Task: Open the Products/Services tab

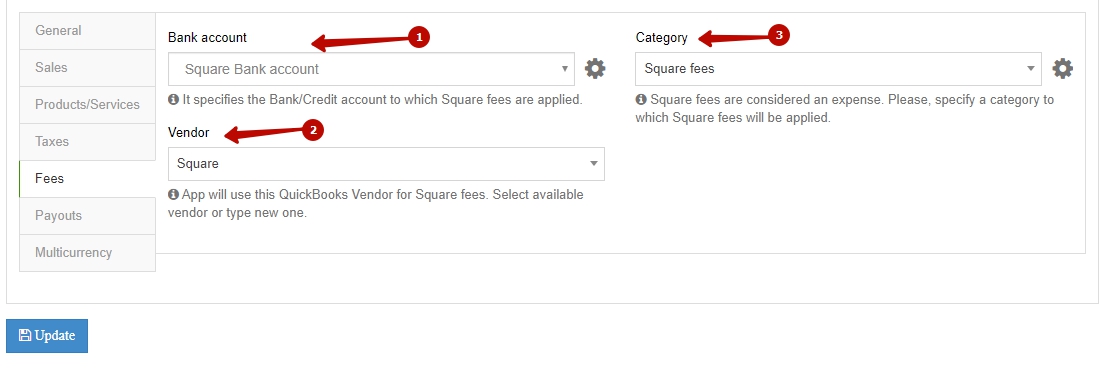Action: pyautogui.click(x=87, y=105)
